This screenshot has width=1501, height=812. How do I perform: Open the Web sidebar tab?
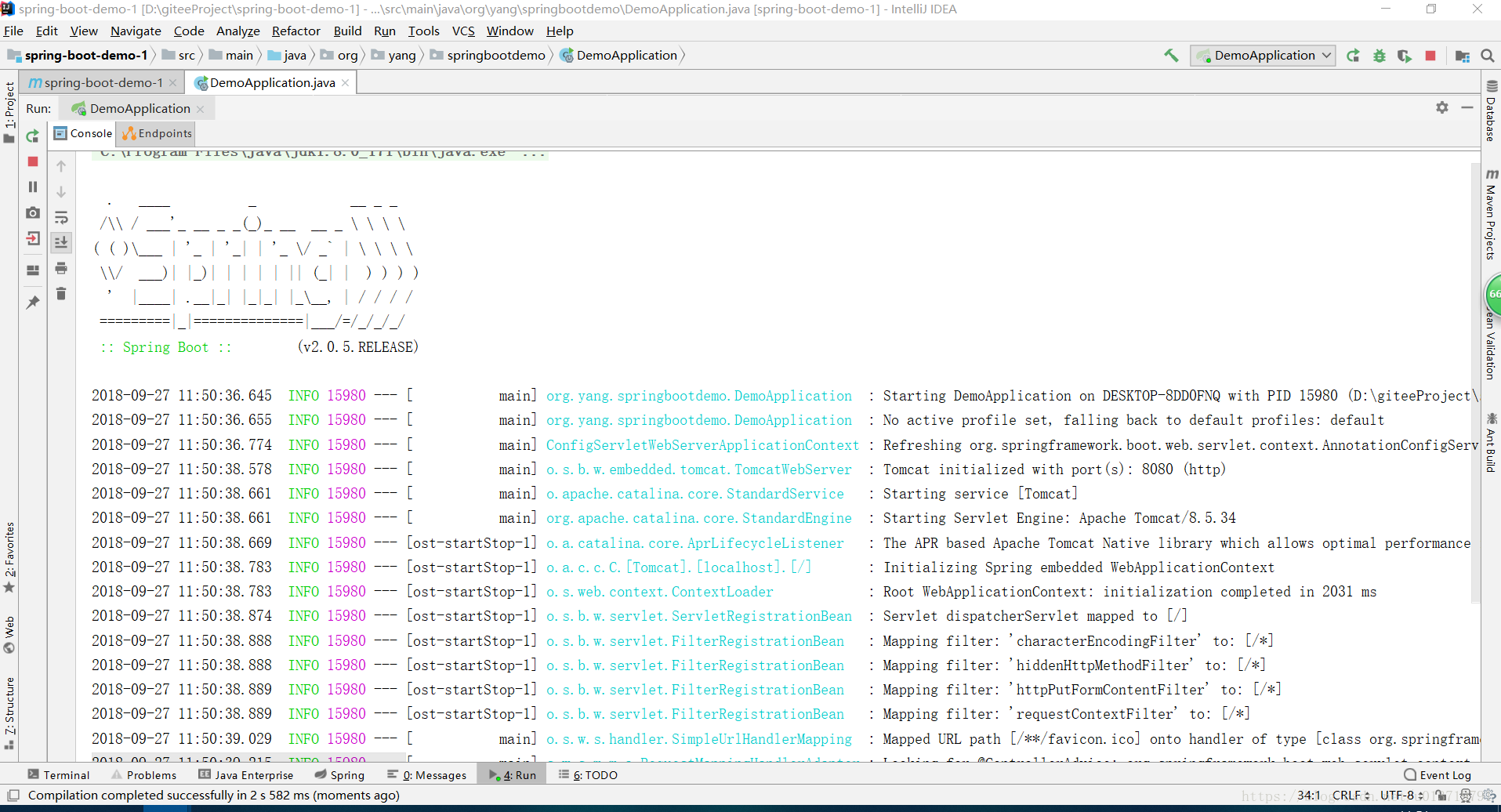pos(9,634)
